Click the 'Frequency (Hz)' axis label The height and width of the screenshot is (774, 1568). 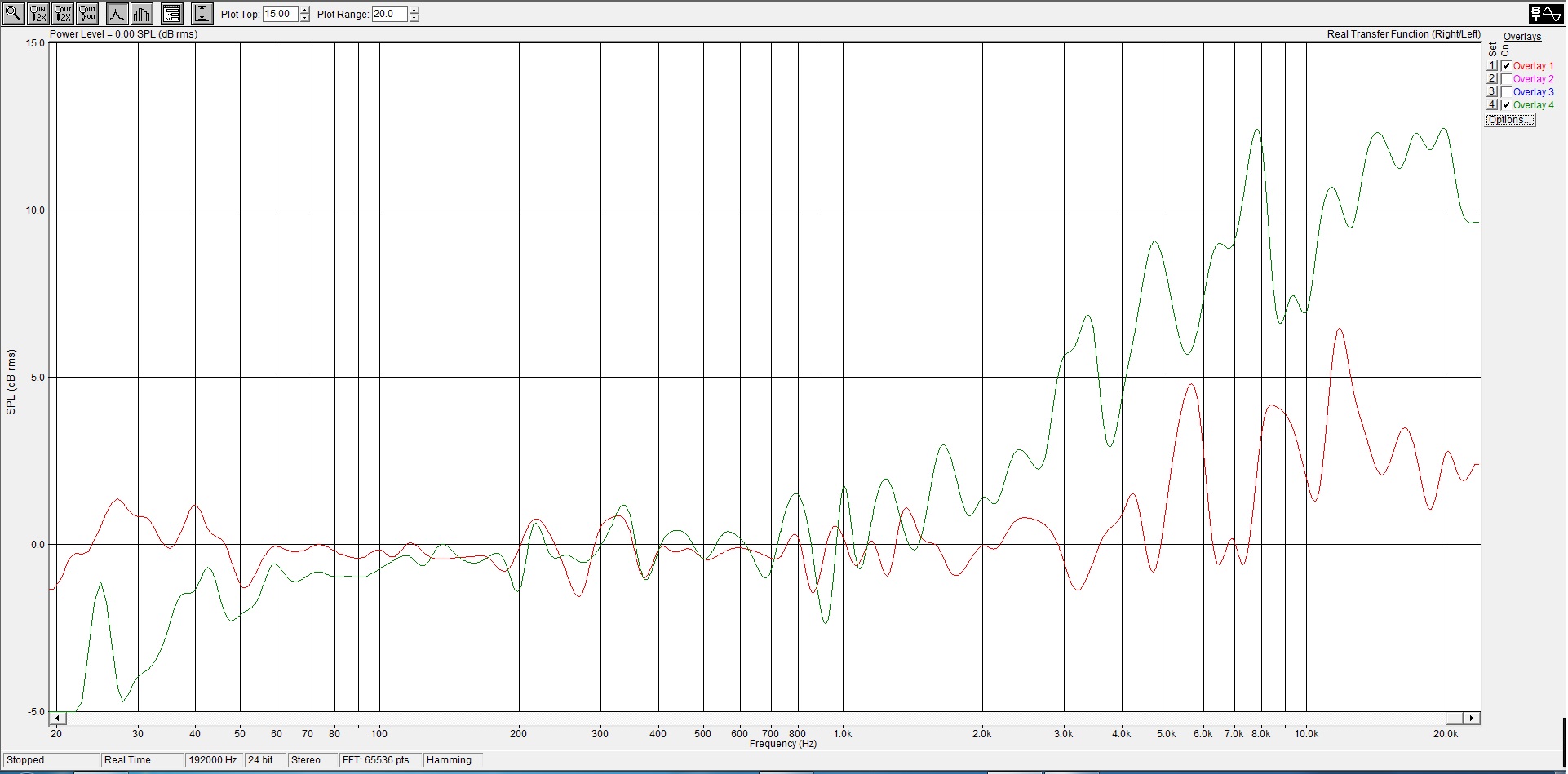tap(783, 744)
